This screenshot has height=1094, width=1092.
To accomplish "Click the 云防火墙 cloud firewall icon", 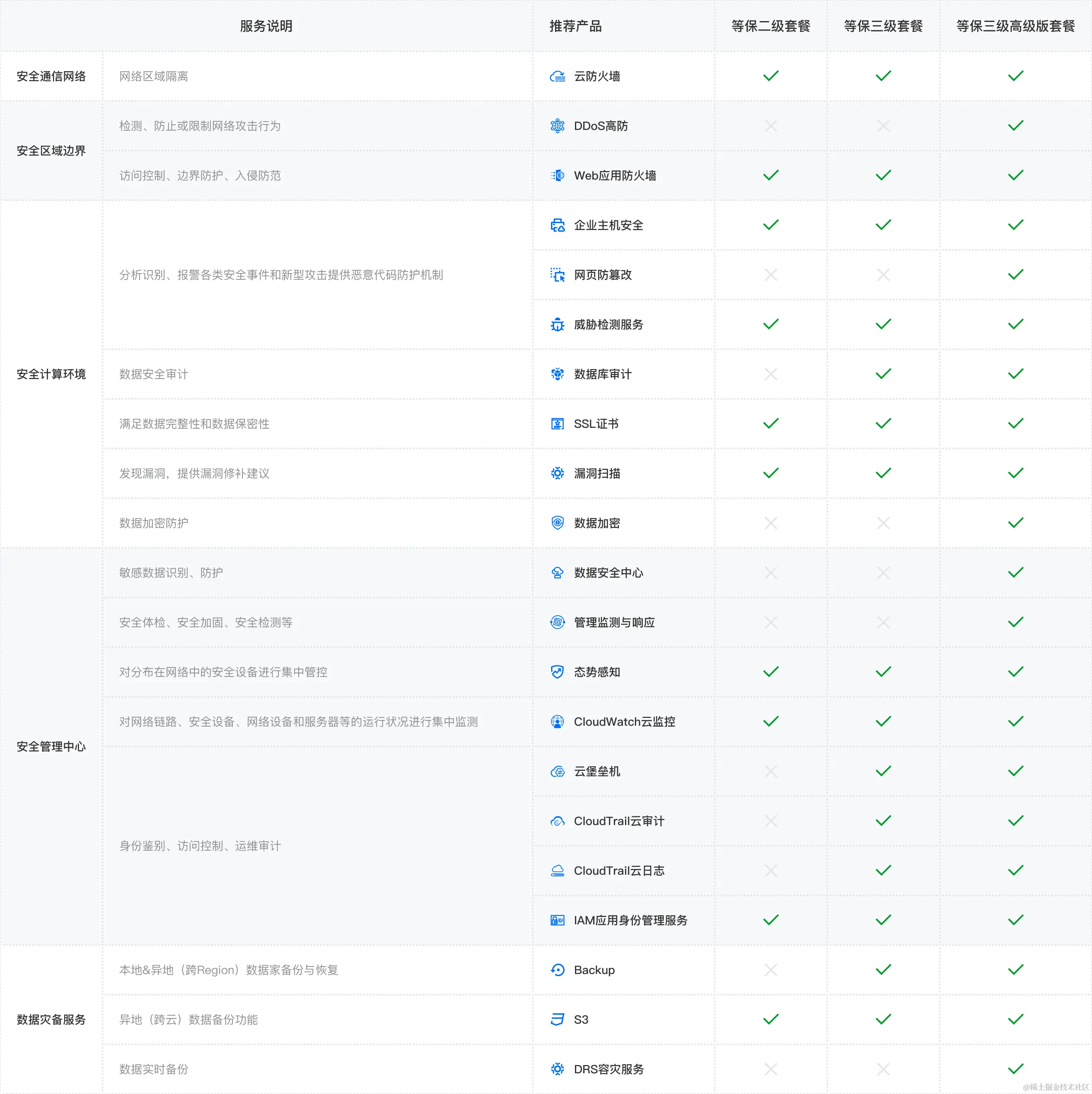I will 557,76.
